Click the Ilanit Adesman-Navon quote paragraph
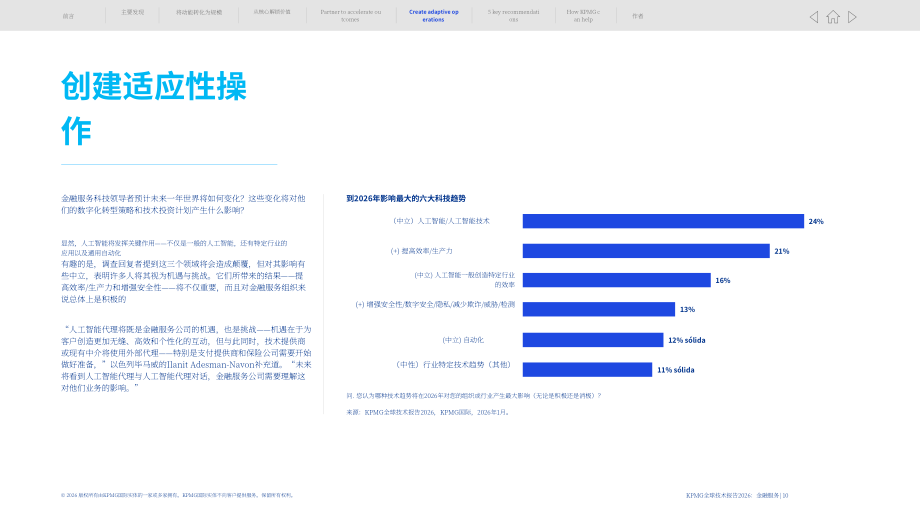The height and width of the screenshot is (518, 920). pyautogui.click(x=186, y=358)
